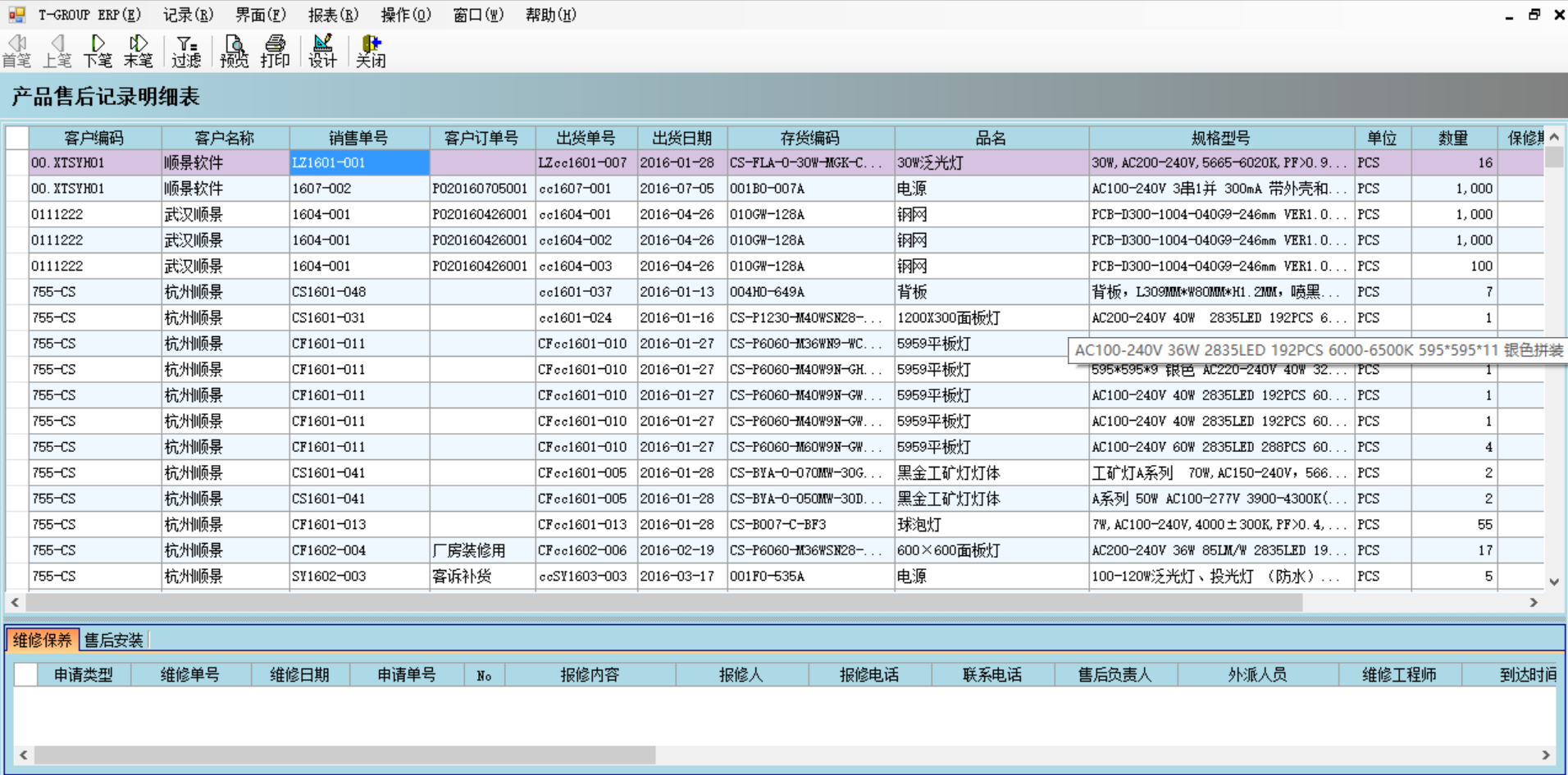Select product name 600×600面板灯
Screen dimensions: 1568x775
pos(991,550)
